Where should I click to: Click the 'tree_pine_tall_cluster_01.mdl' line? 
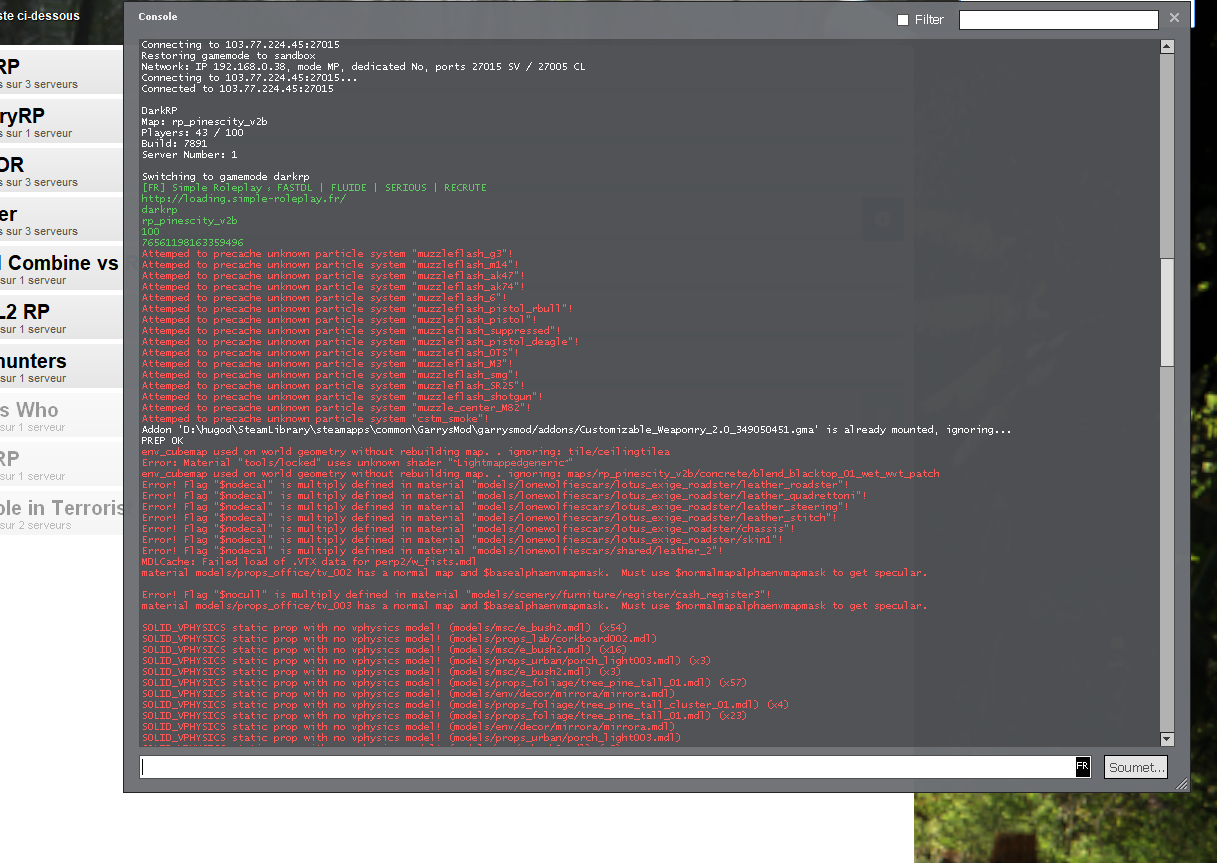(465, 705)
